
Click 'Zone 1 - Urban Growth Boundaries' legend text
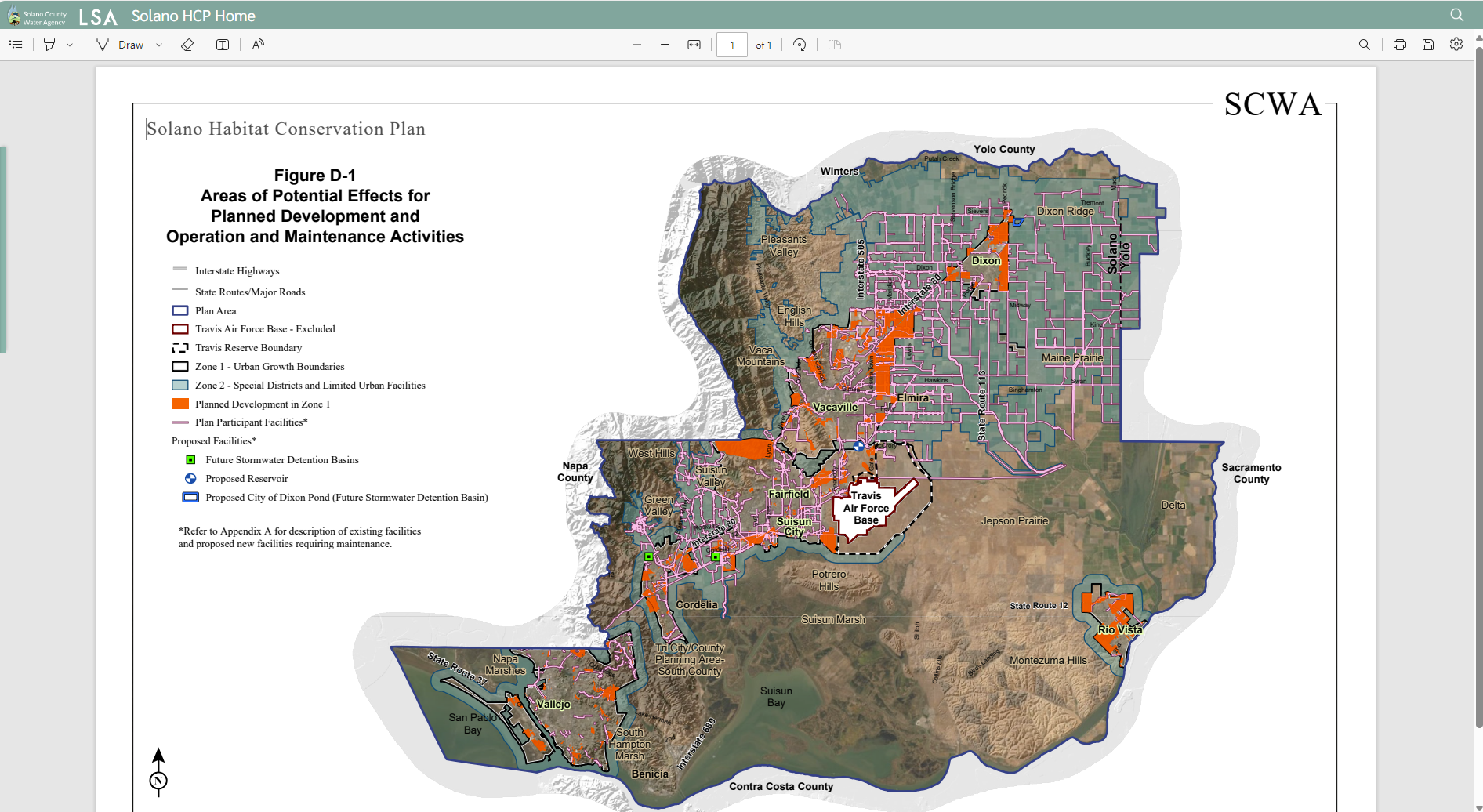click(270, 367)
